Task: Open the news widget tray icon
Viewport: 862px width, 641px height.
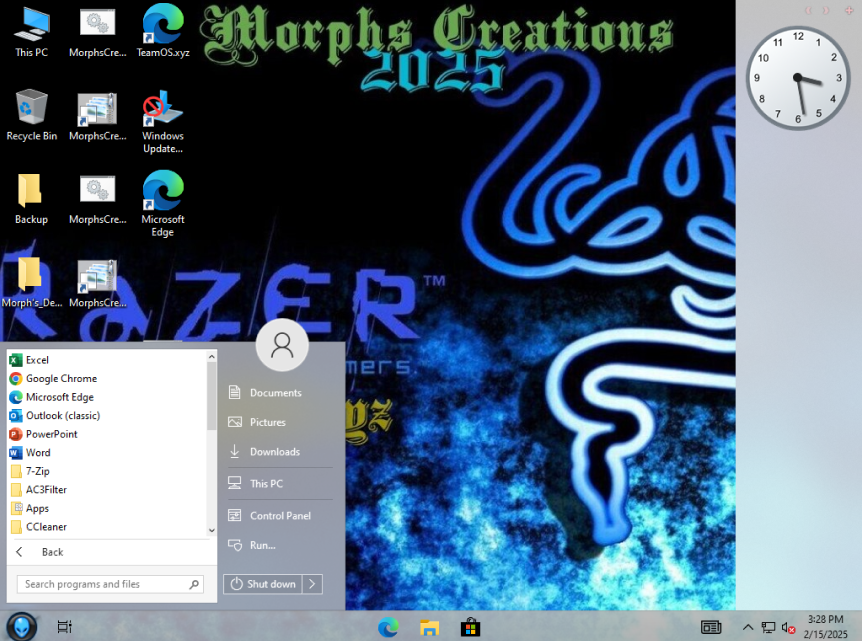Action: point(711,627)
